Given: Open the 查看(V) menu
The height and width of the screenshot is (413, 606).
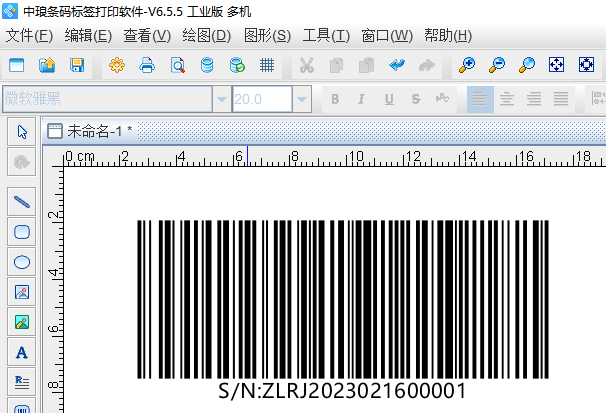Looking at the screenshot, I should [x=147, y=36].
